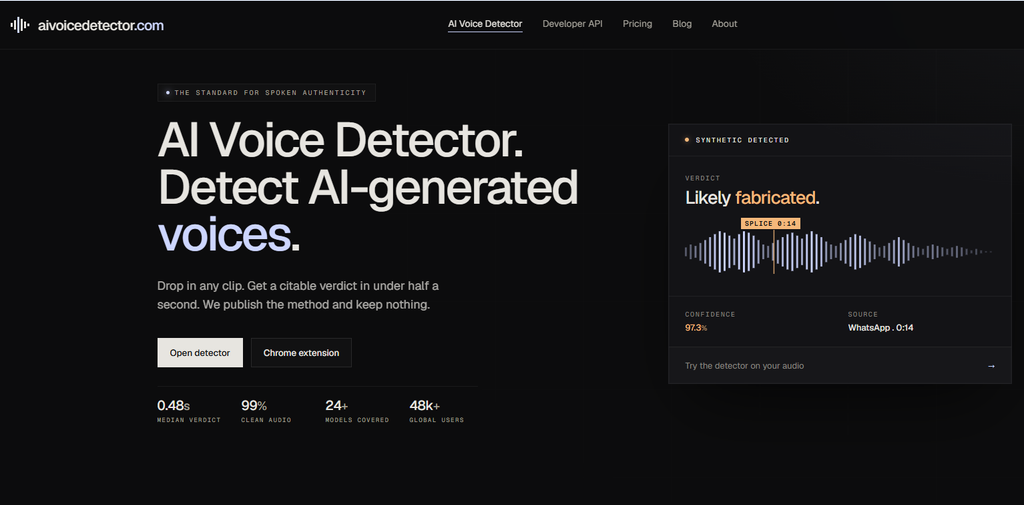Click the 'Likely fabricated.' verdict text
The width and height of the screenshot is (1024, 505).
point(752,198)
